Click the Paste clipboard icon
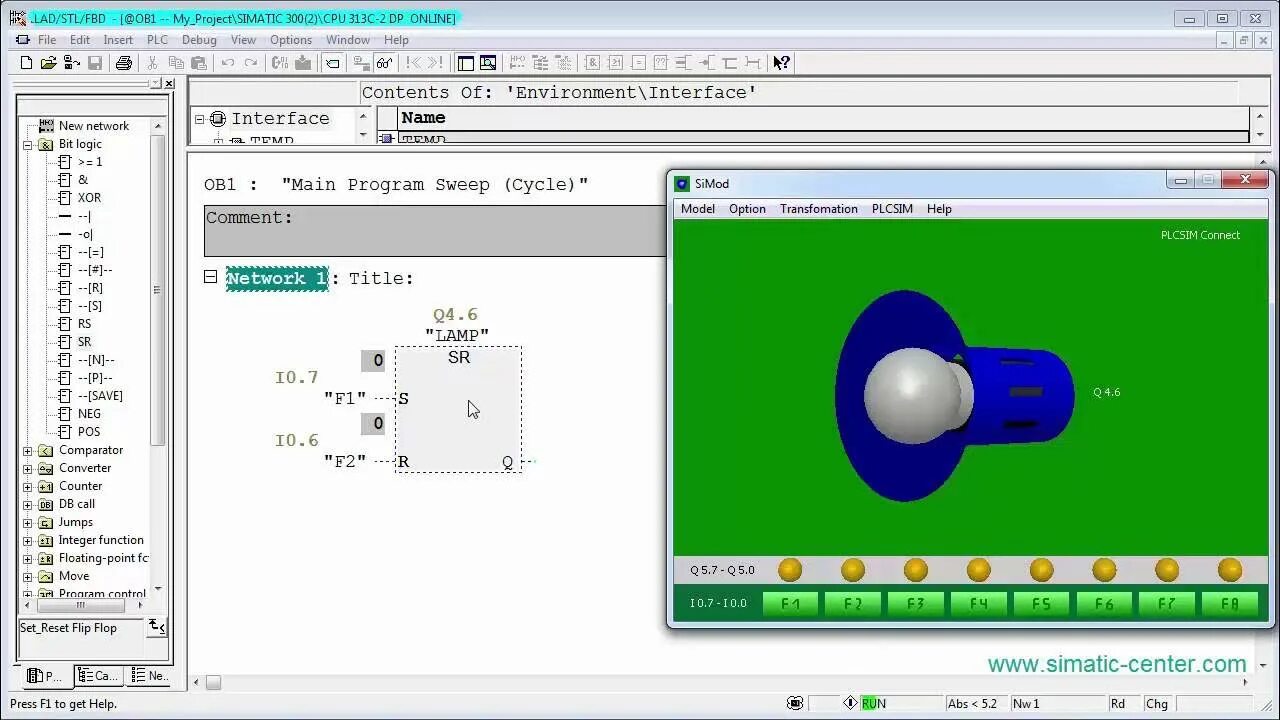This screenshot has height=720, width=1280. (199, 63)
